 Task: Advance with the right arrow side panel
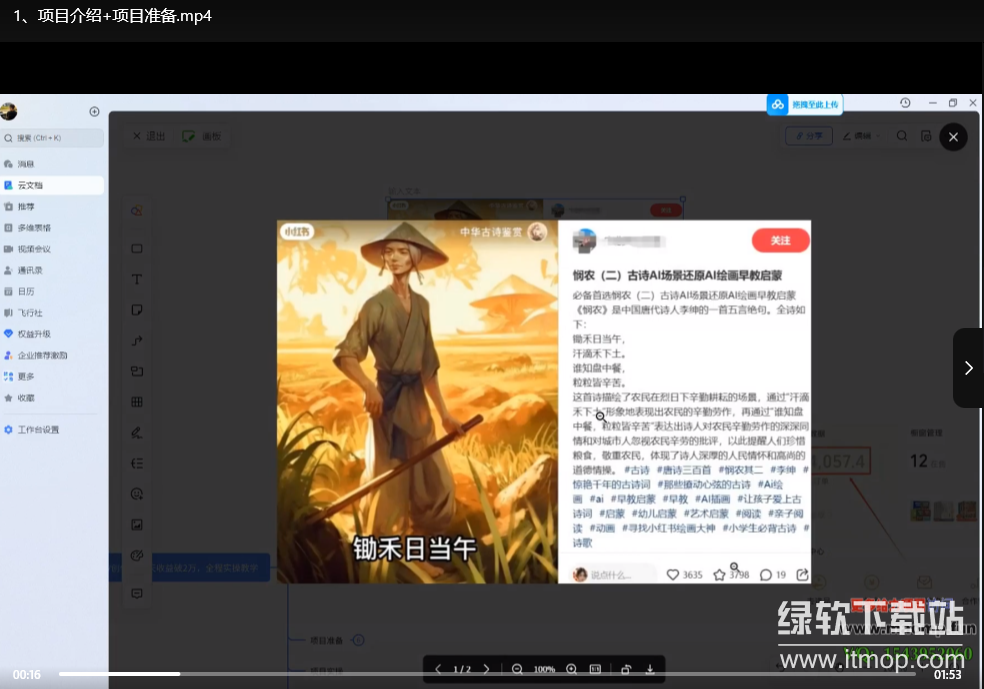[968, 368]
